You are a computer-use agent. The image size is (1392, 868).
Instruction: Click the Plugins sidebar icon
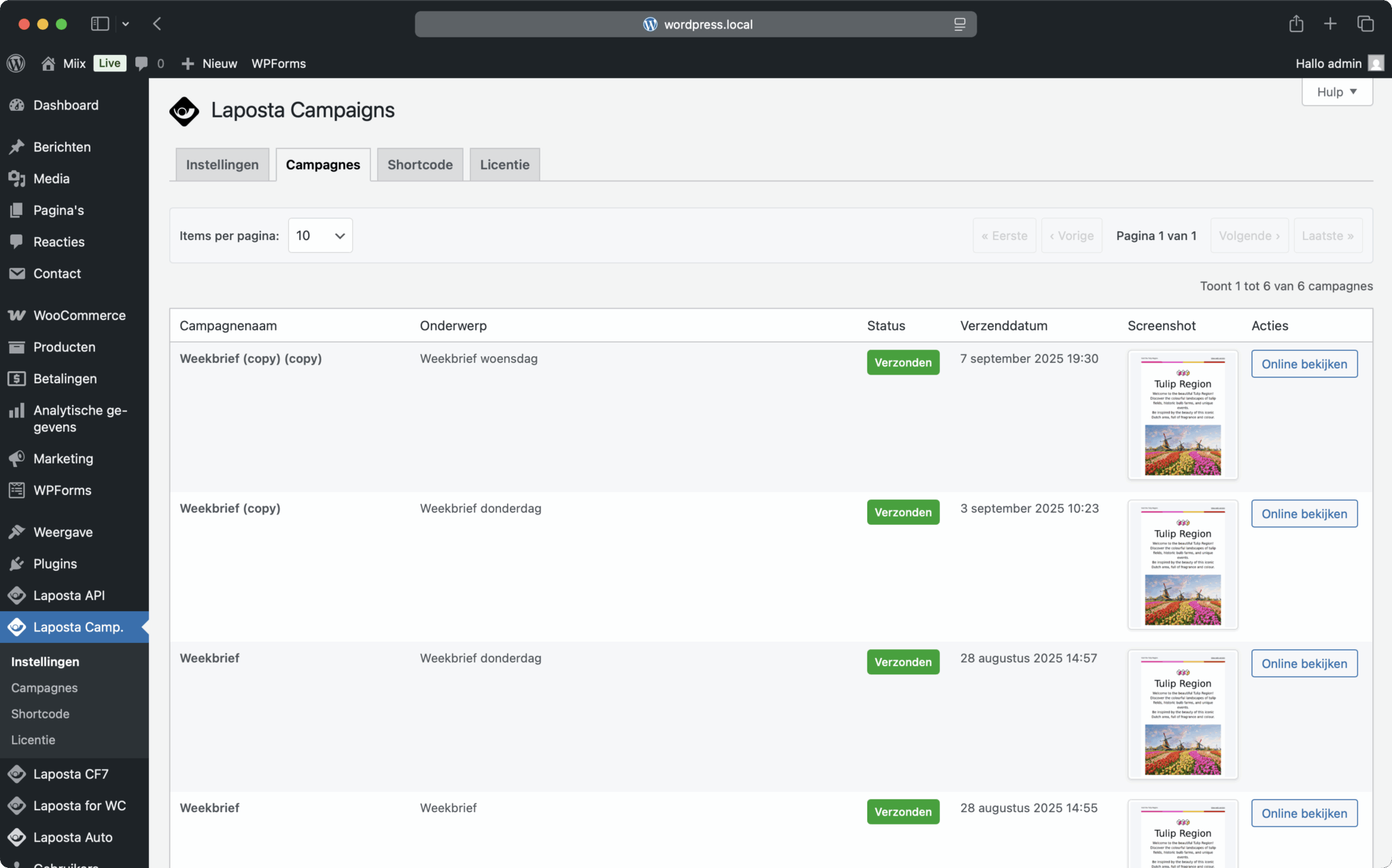17,564
